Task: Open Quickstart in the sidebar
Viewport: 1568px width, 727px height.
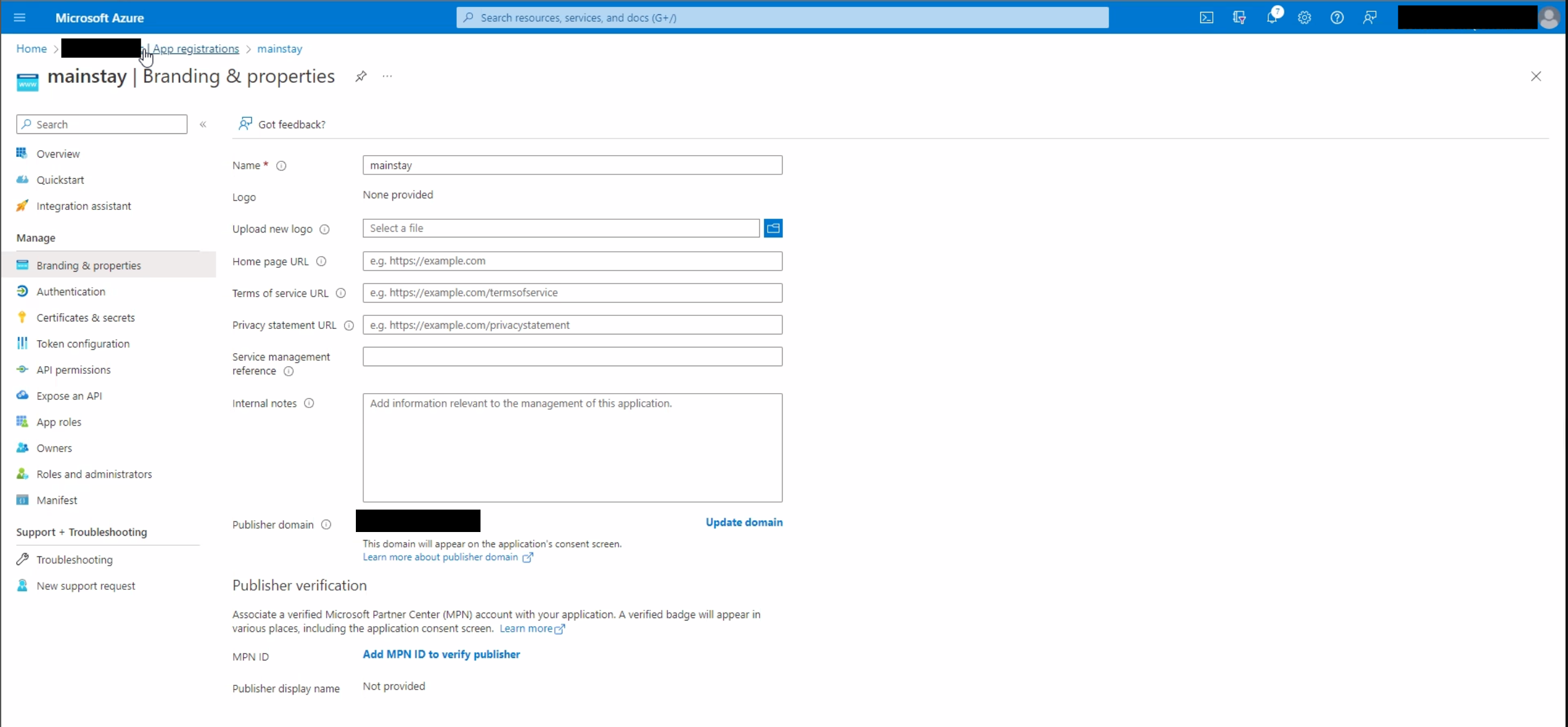Action: [60, 180]
